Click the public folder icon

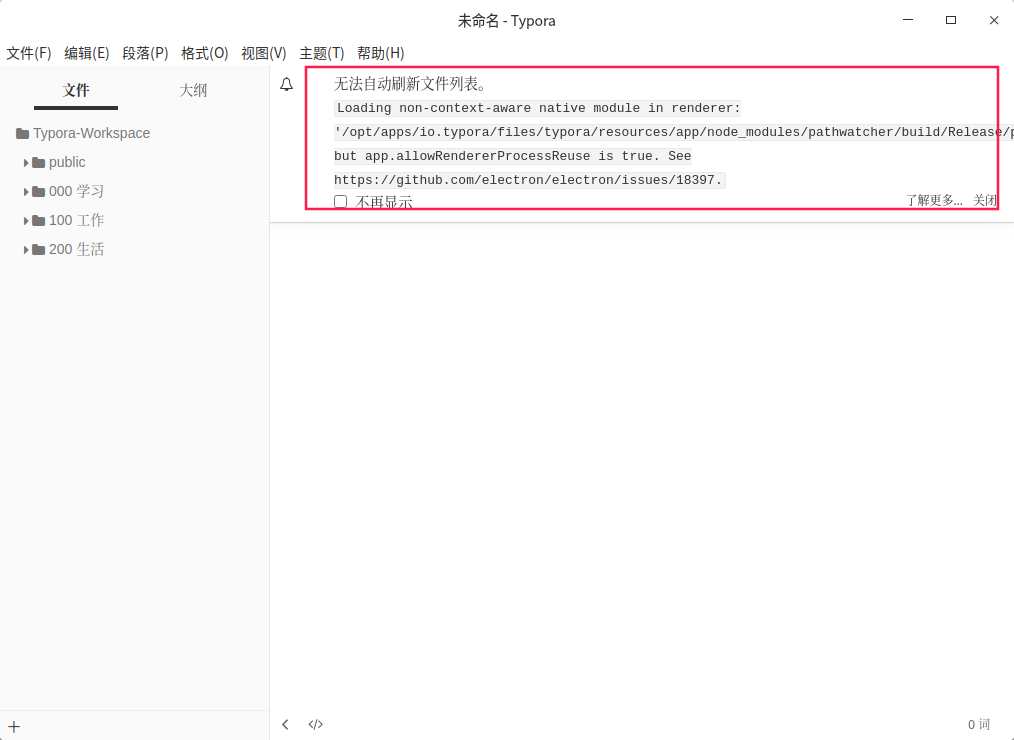(39, 162)
